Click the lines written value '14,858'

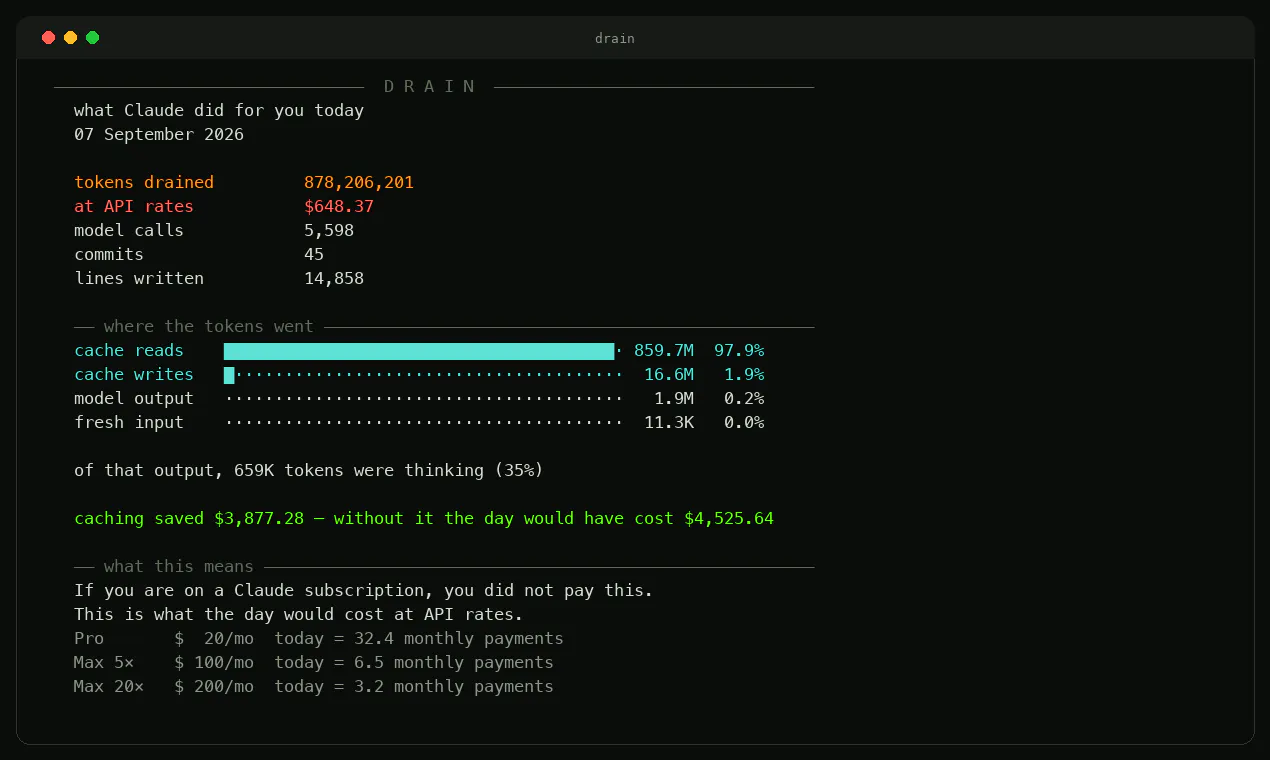pos(334,278)
